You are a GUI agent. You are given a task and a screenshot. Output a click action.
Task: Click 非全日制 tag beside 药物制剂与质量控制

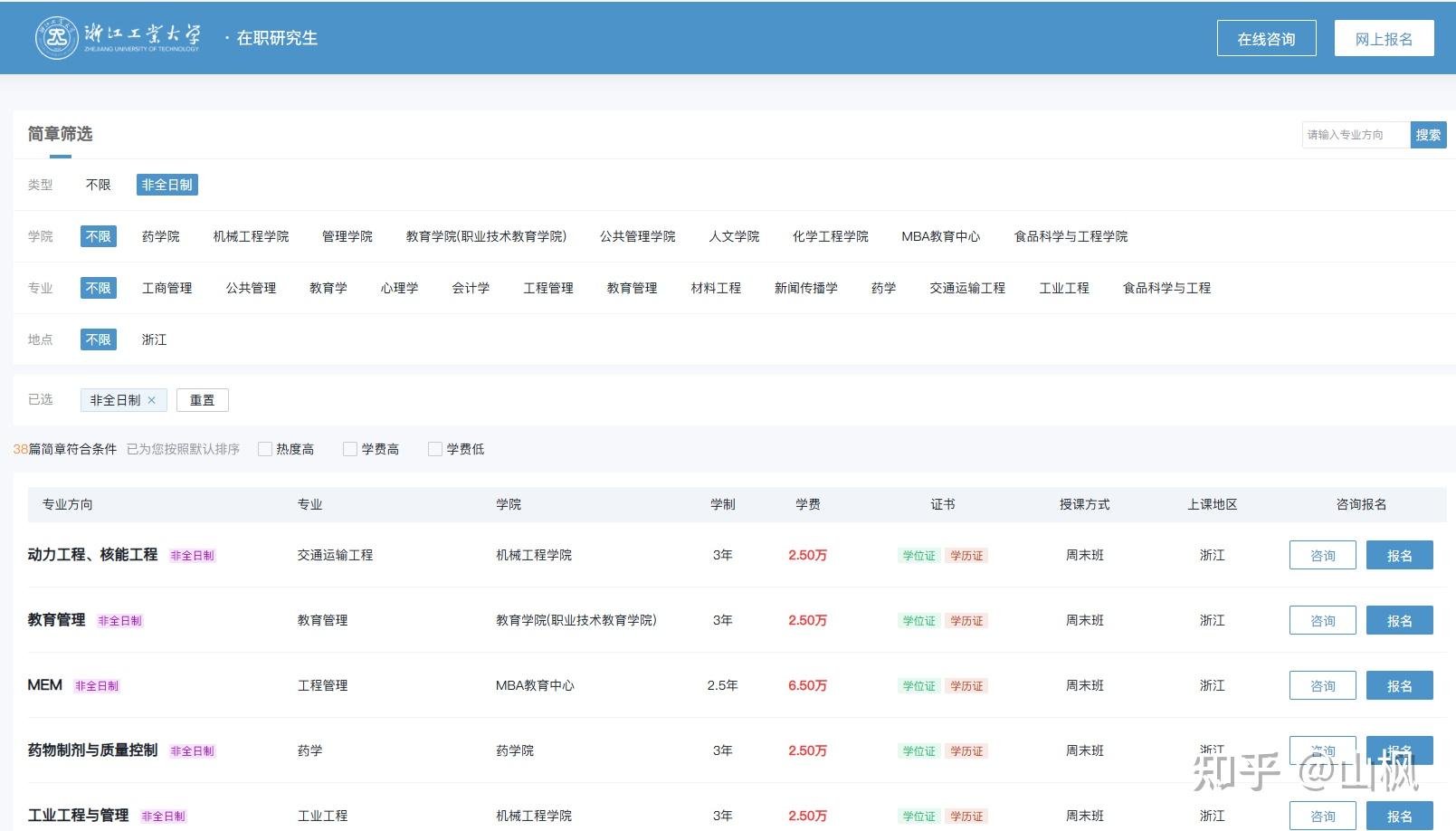(x=192, y=751)
